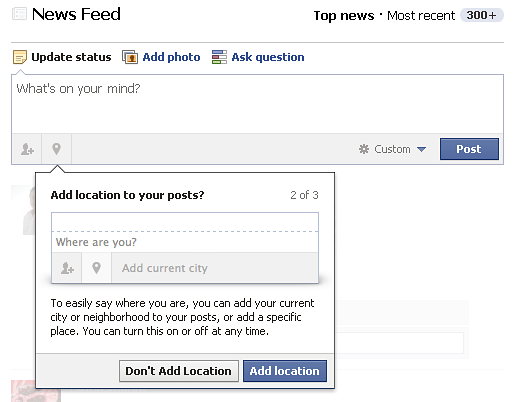The width and height of the screenshot is (515, 402).
Task: Confirm with the Add location button
Action: pos(285,371)
